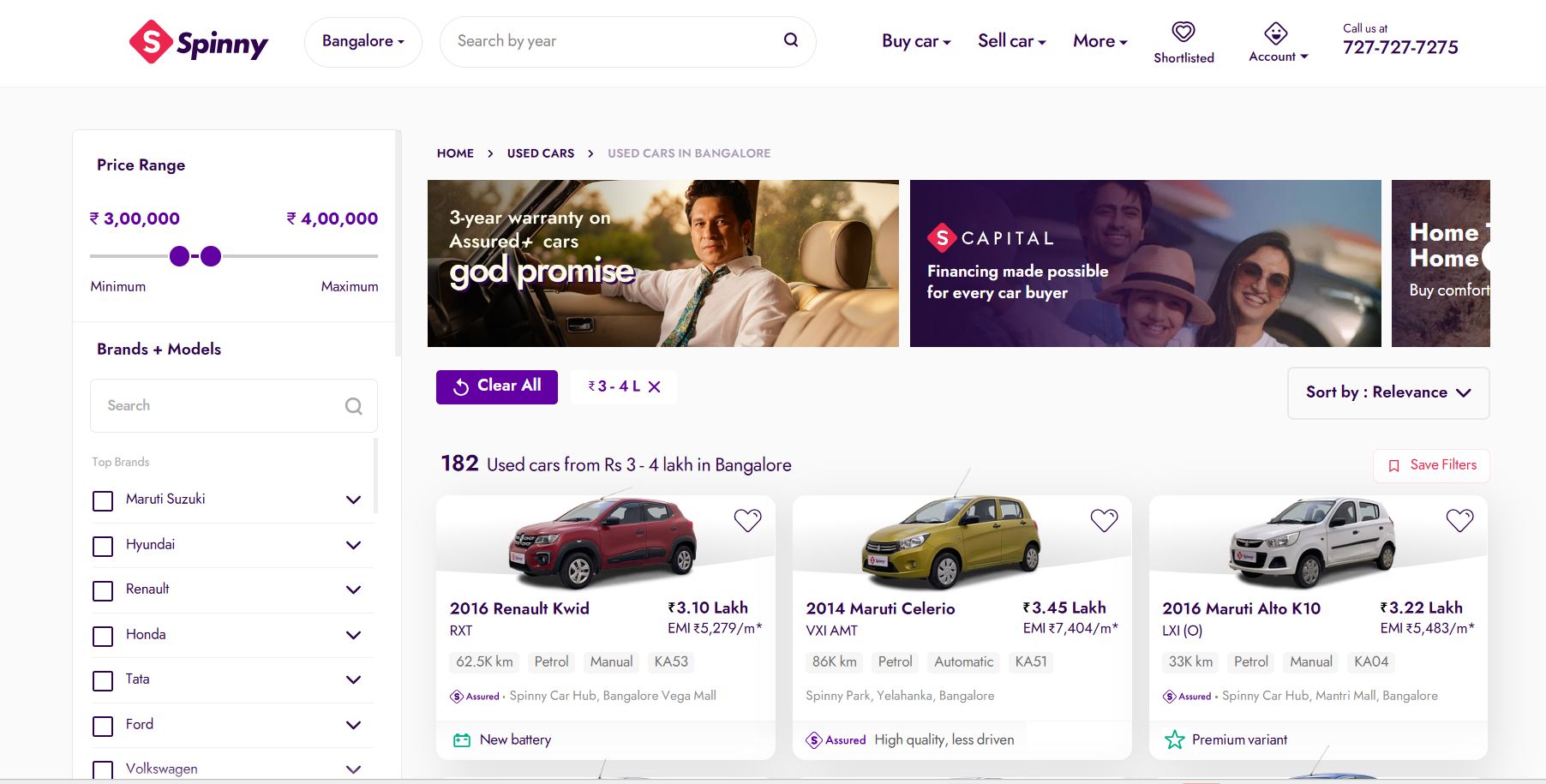The height and width of the screenshot is (784, 1546).
Task: Open the Sort by Relevance dropdown
Action: (1388, 392)
